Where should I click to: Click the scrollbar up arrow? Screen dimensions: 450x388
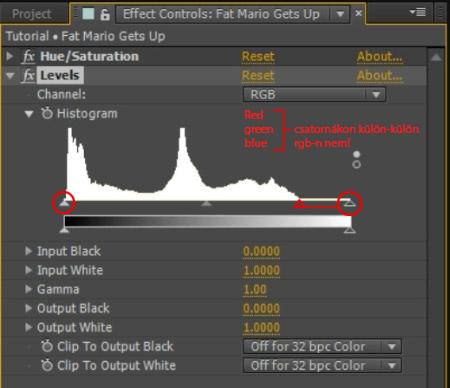click(436, 58)
